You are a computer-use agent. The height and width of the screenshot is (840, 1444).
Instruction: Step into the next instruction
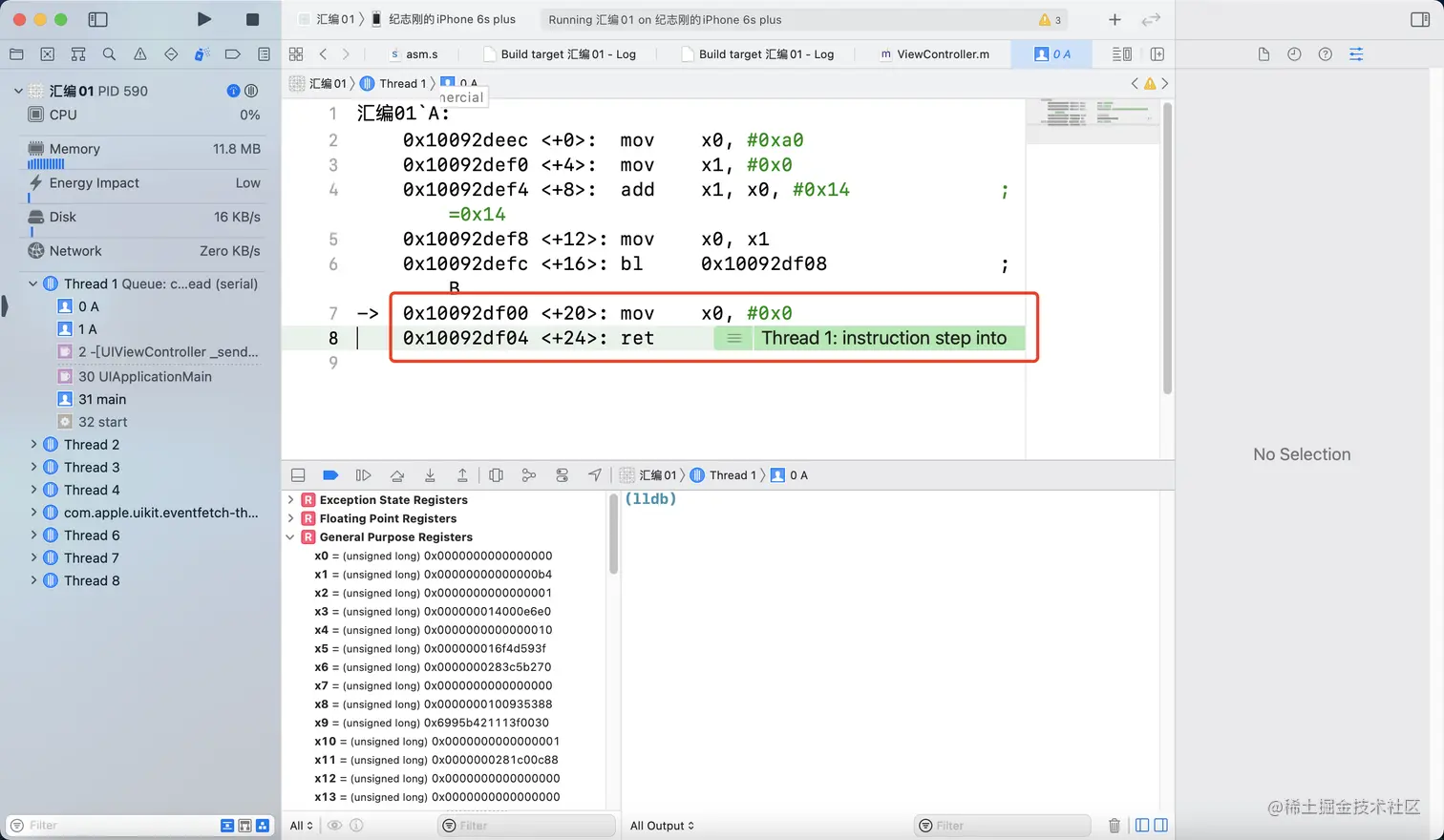430,475
